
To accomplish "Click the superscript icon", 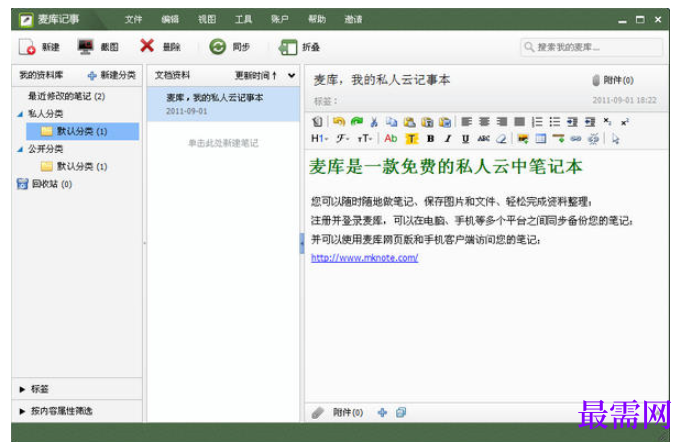I will coord(625,122).
